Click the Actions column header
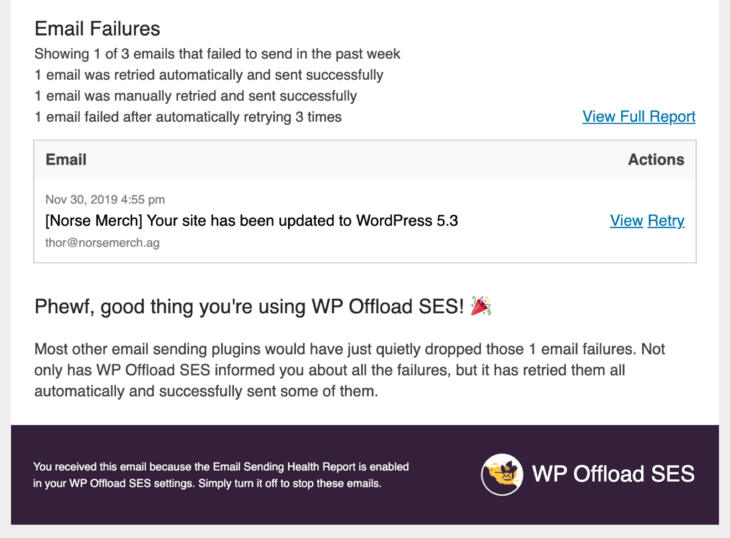The width and height of the screenshot is (730, 538). [x=656, y=160]
